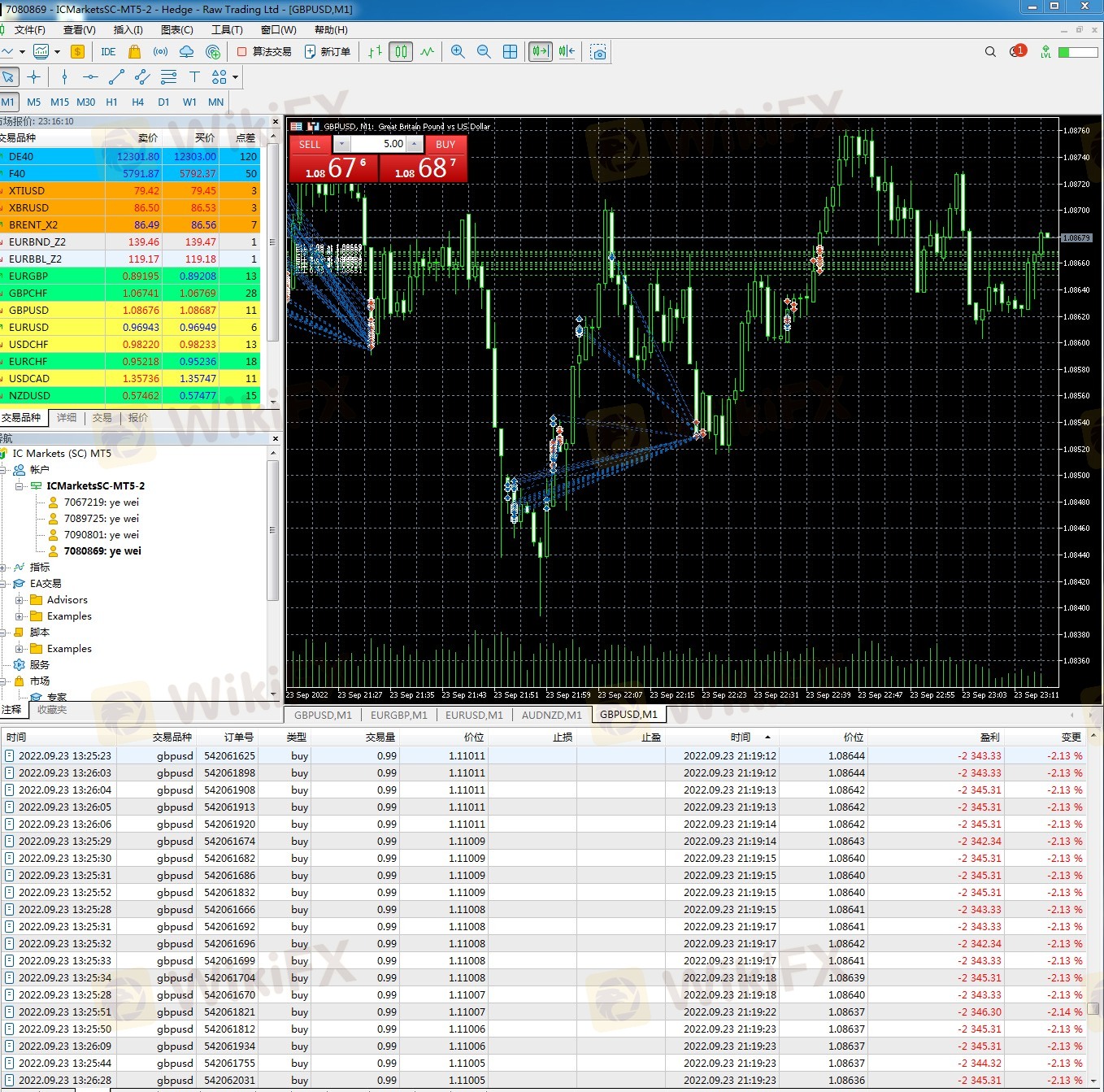Tile chart windows with the layout icon
This screenshot has width=1104, height=1092.
[510, 51]
